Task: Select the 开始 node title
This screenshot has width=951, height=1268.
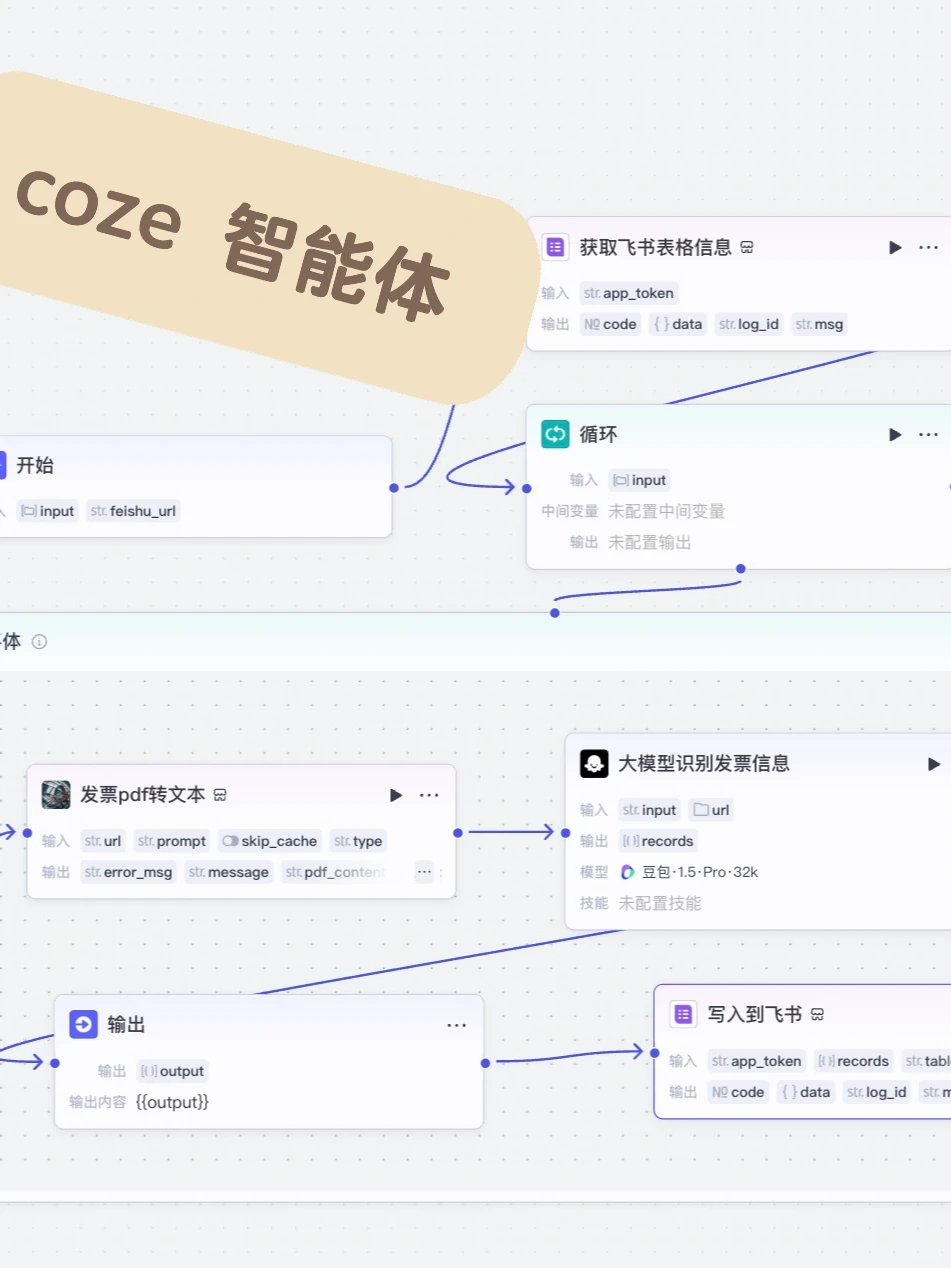Action: point(35,465)
